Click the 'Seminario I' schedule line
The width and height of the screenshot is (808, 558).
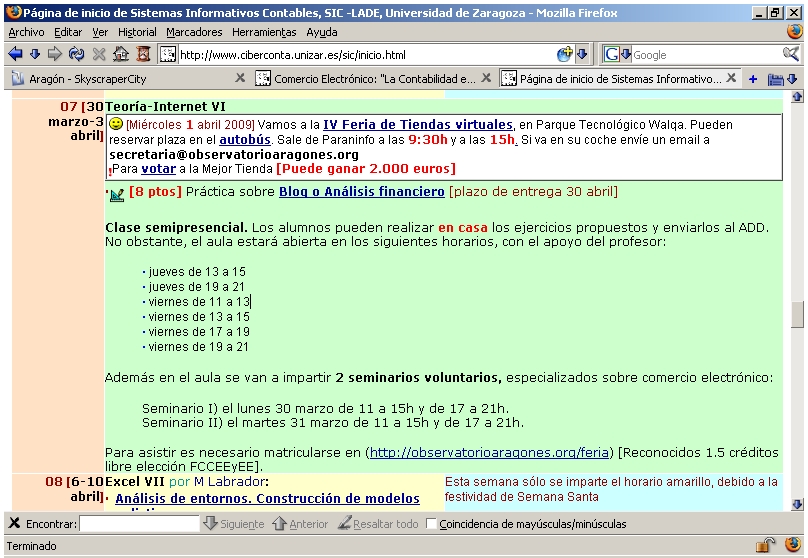325,409
